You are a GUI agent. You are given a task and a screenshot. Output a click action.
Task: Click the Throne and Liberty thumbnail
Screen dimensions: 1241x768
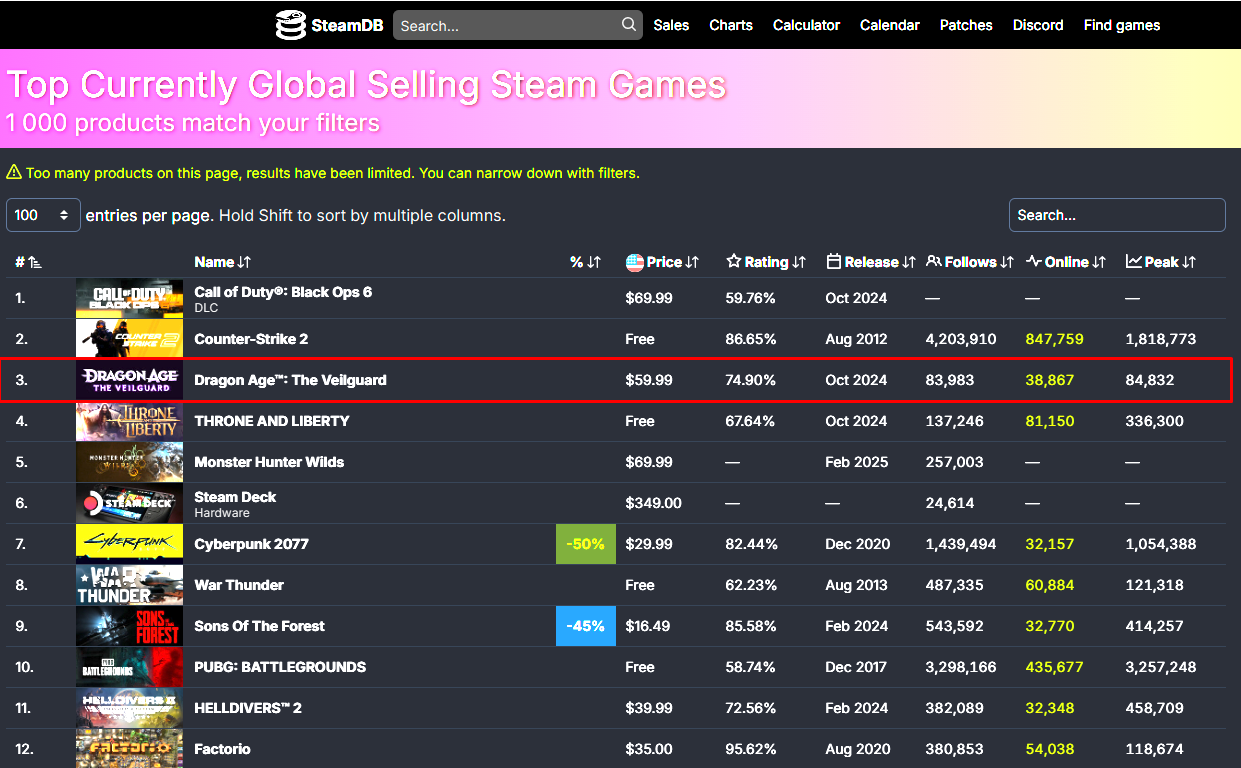point(130,421)
